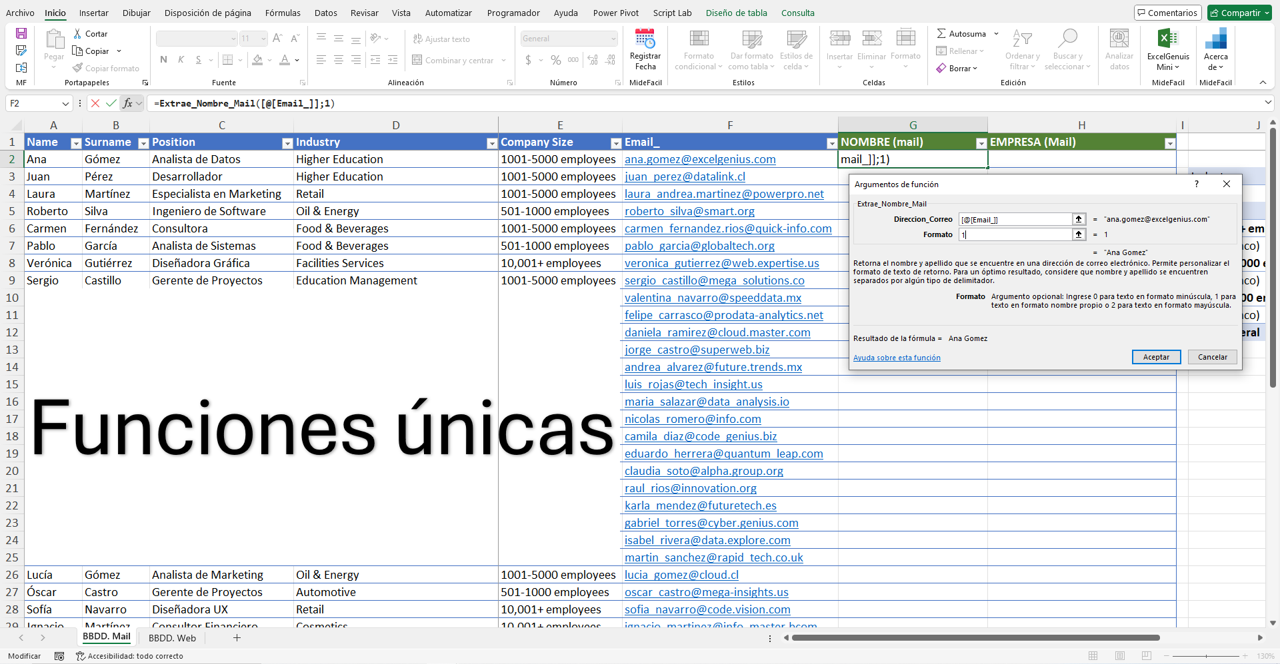Image resolution: width=1280 pixels, height=664 pixels.
Task: Select the Insertar cells icon
Action: click(838, 40)
